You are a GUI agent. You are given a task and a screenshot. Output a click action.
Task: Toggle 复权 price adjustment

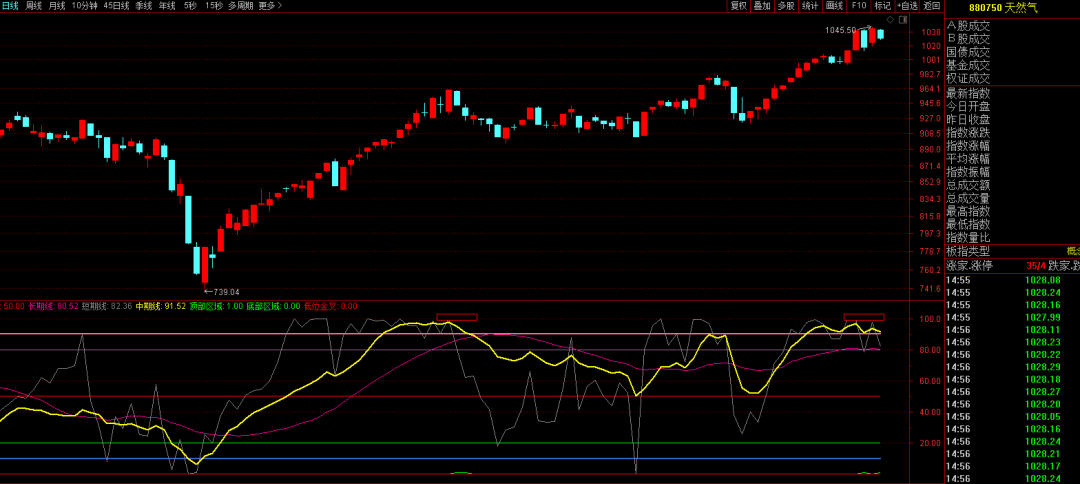tap(738, 6)
